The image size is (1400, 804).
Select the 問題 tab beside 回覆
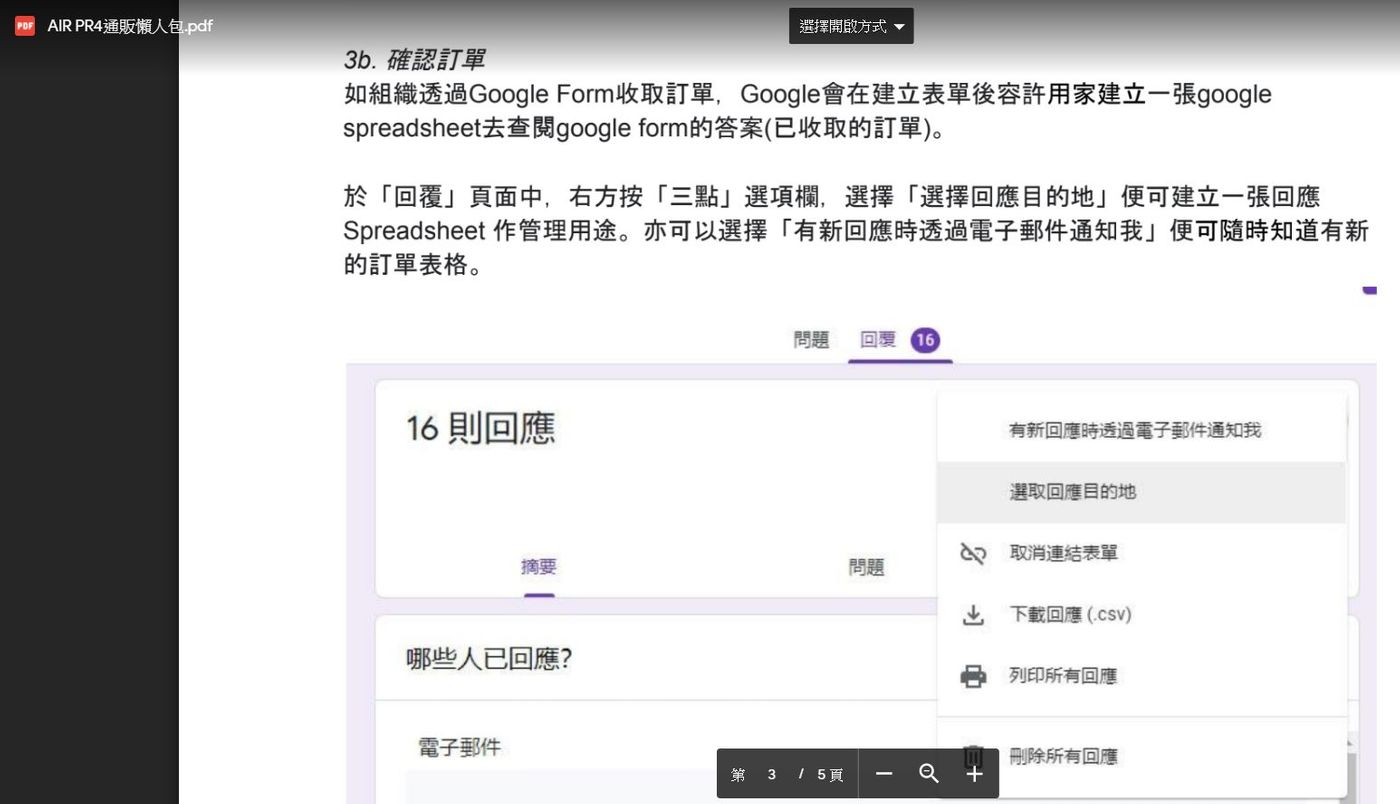(x=811, y=340)
